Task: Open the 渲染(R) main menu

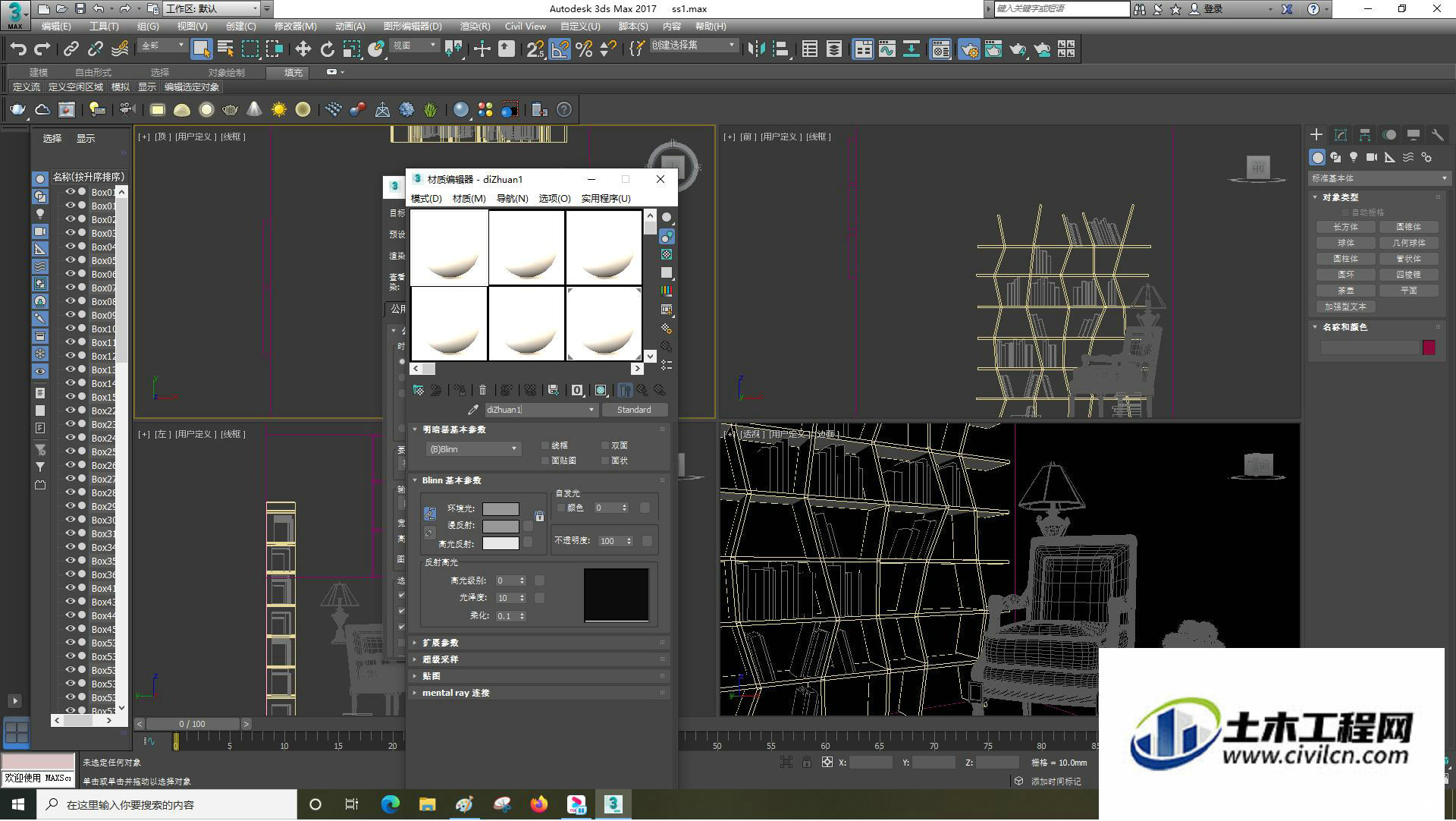Action: 475,27
